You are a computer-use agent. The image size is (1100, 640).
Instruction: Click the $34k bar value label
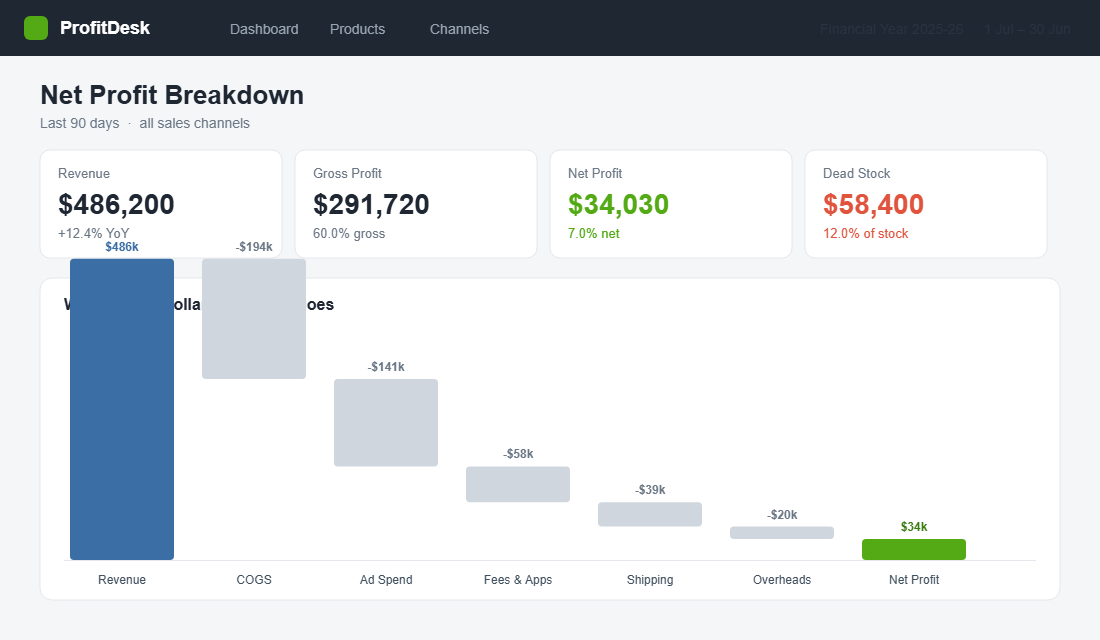click(x=913, y=527)
